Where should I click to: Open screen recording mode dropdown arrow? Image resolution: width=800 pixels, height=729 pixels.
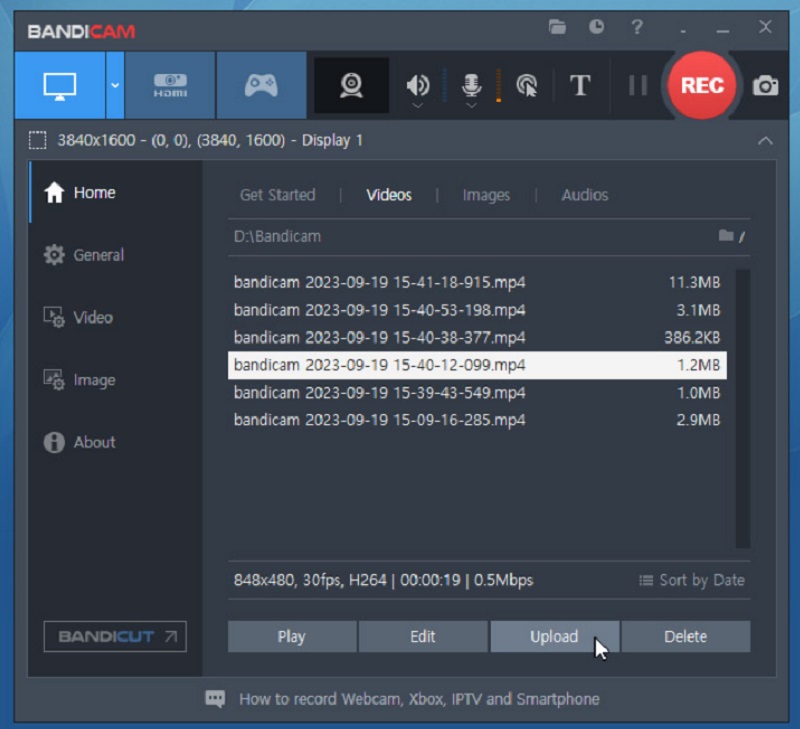[x=115, y=85]
